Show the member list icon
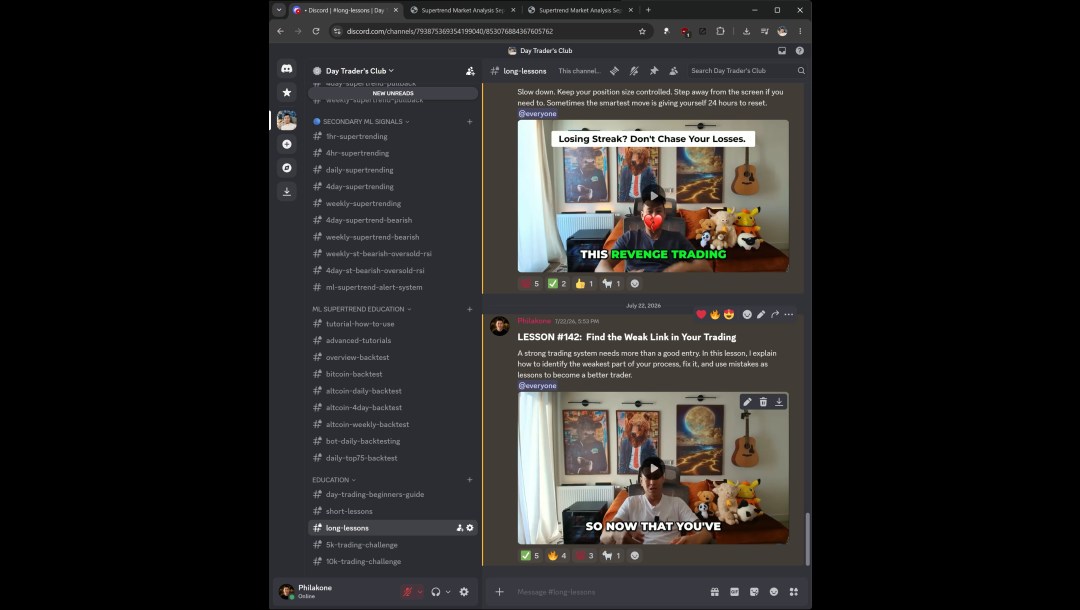The width and height of the screenshot is (1080, 610). (674, 71)
